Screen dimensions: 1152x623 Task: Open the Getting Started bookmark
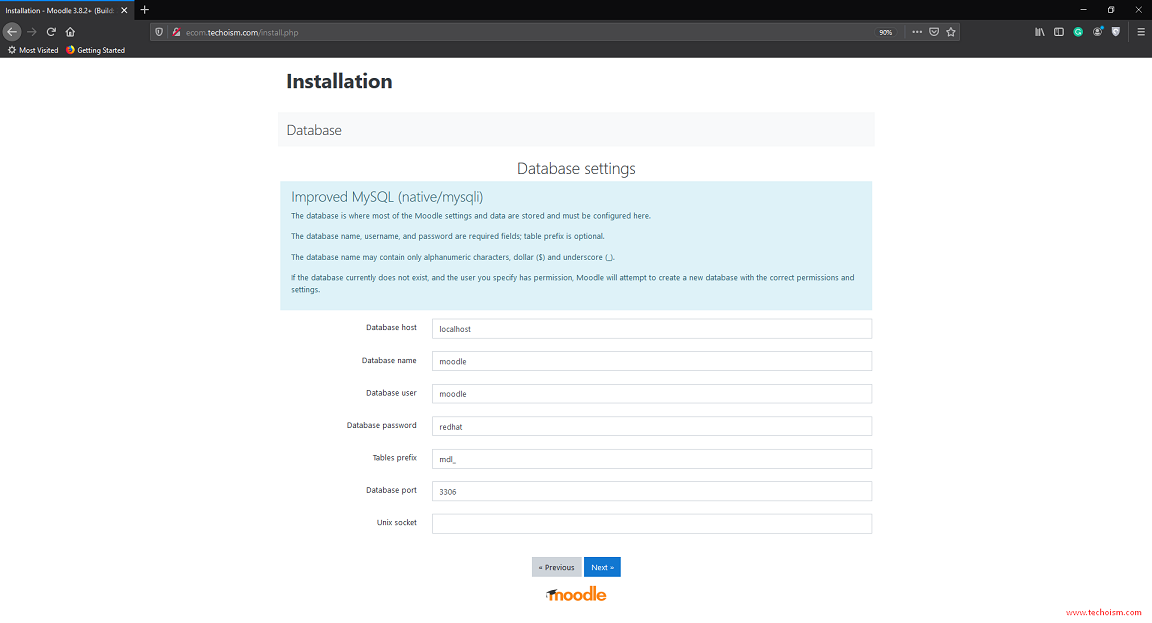pos(96,50)
